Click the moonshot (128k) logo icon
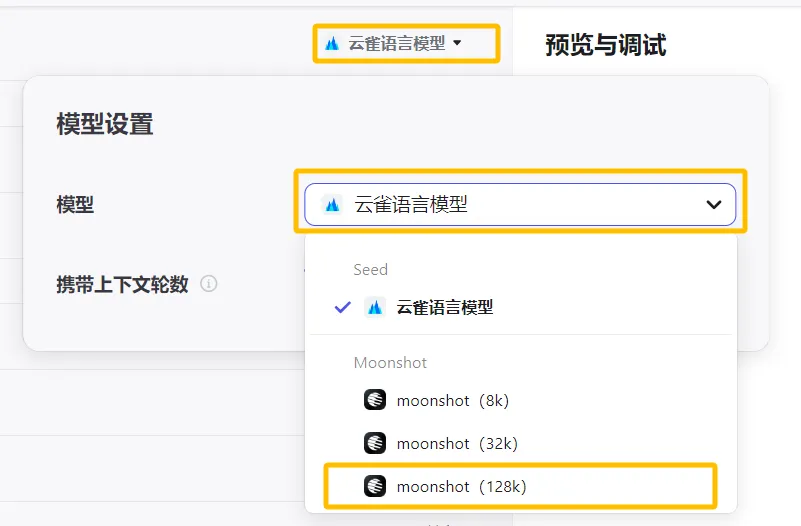The image size is (801, 526). 375,486
